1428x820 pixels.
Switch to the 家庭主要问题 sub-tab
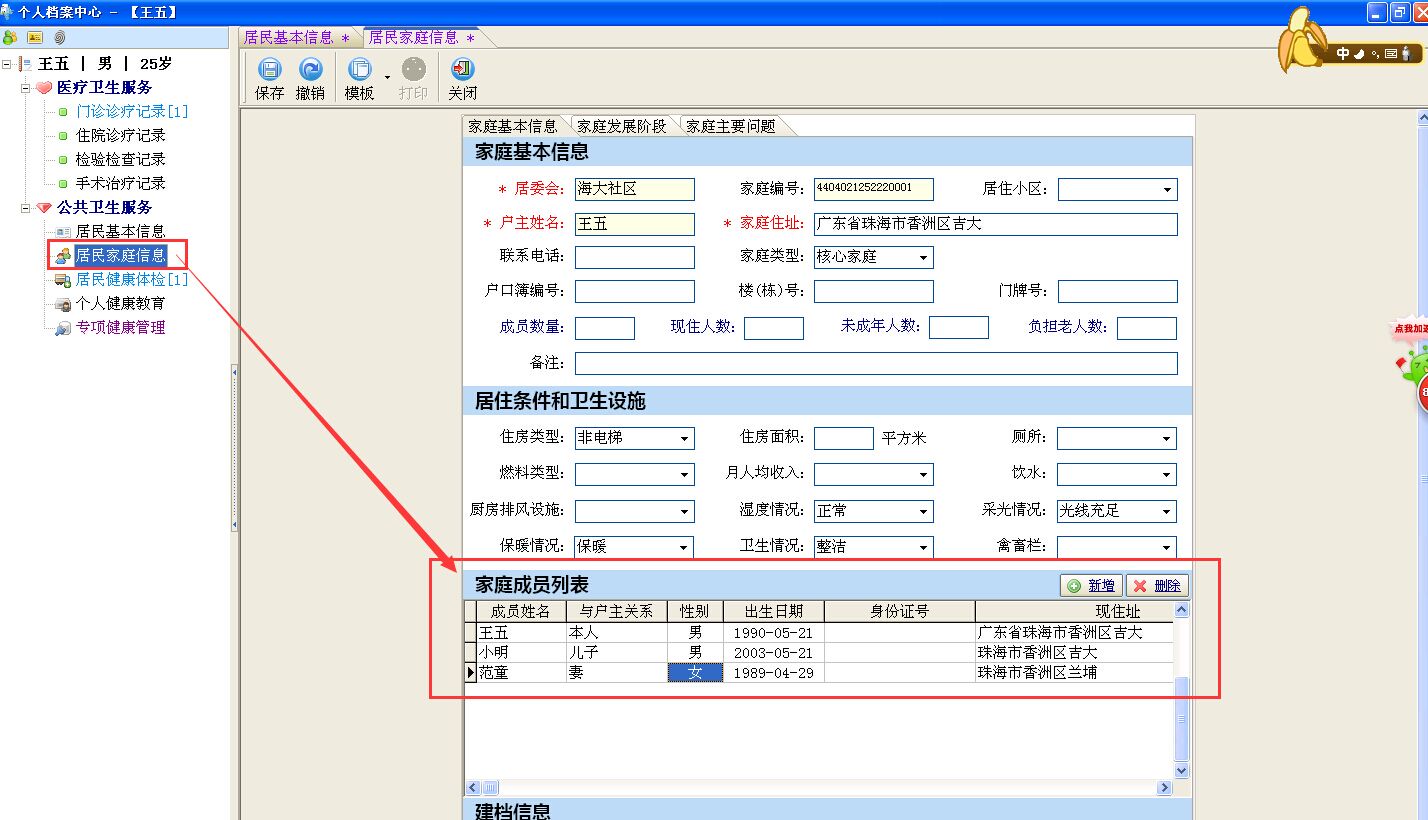pos(730,127)
